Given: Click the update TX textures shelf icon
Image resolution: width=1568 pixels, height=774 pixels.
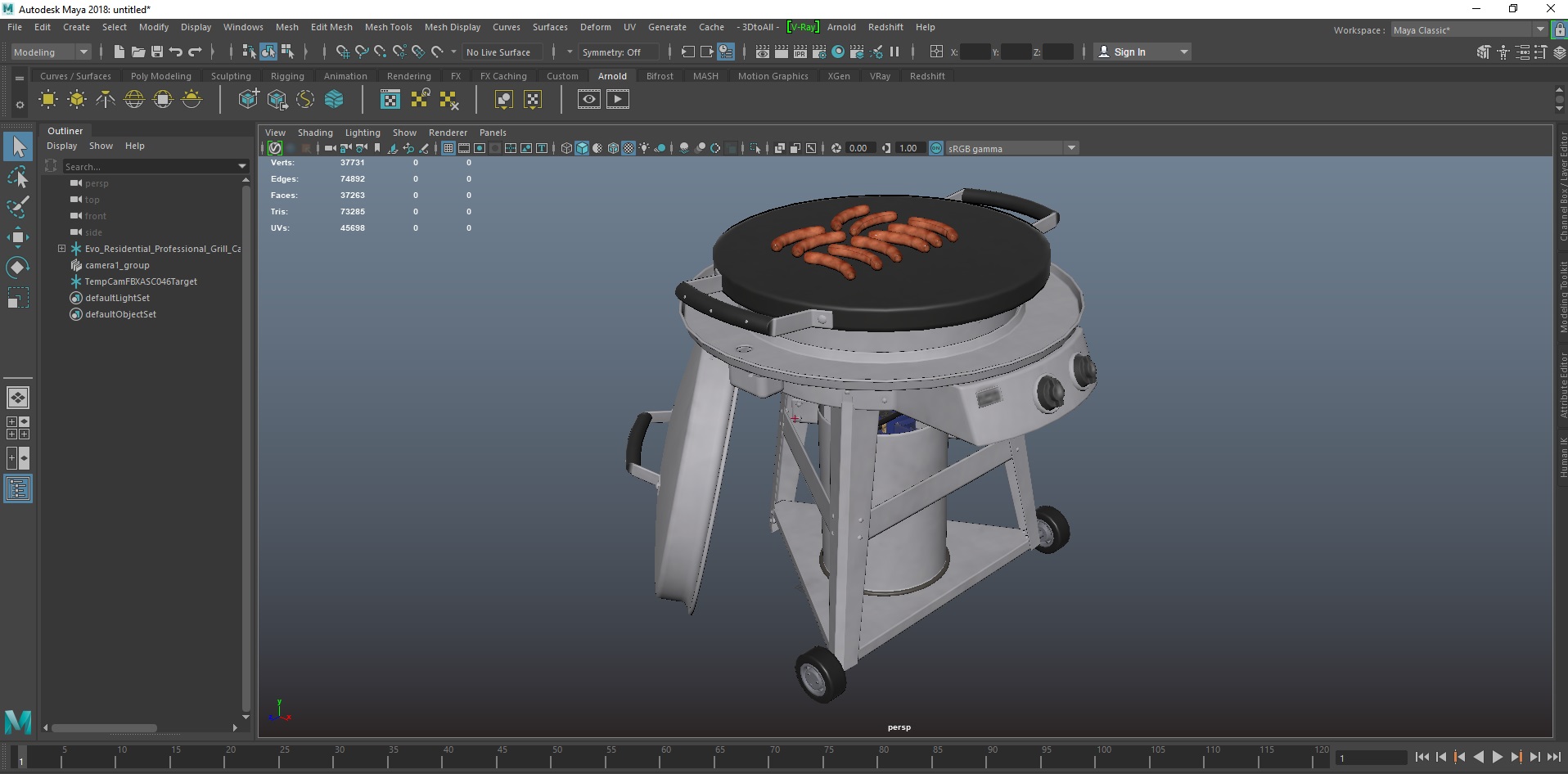Looking at the screenshot, I should (x=420, y=100).
